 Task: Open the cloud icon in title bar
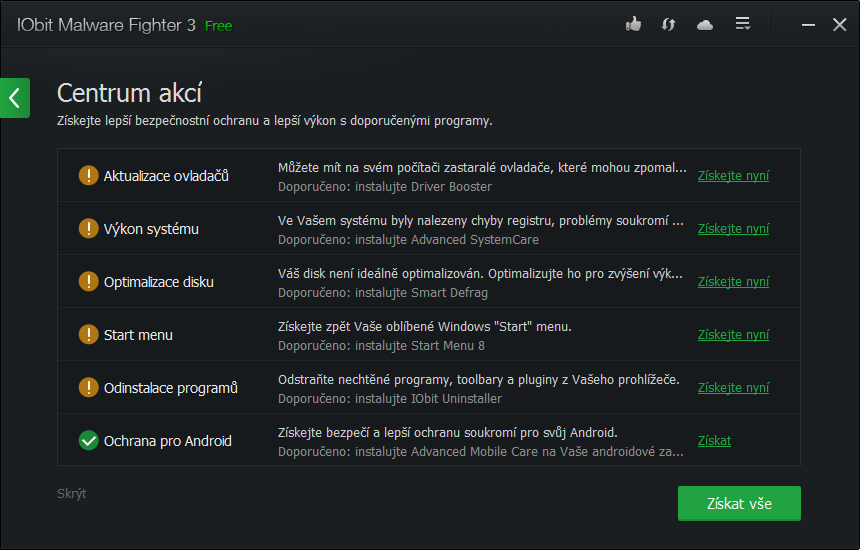pyautogui.click(x=705, y=25)
